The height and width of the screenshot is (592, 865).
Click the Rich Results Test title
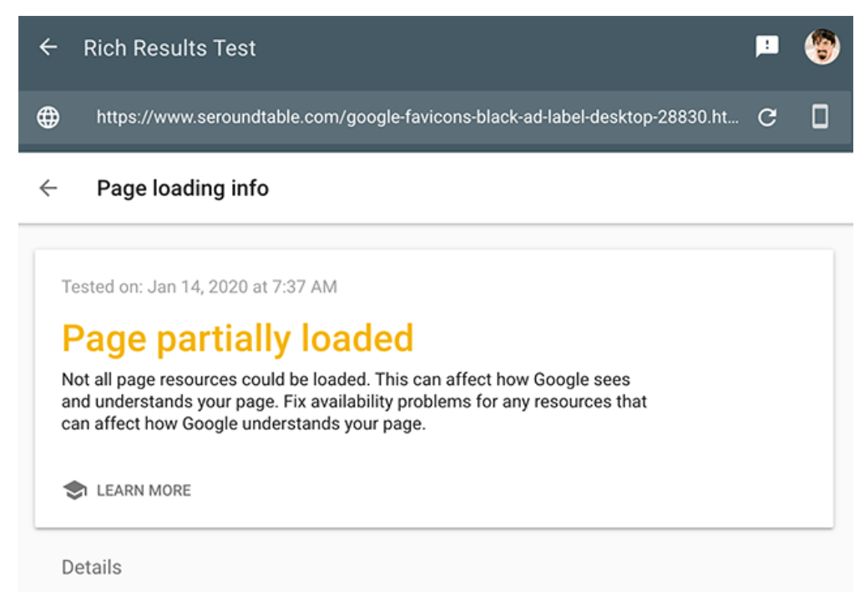coord(169,48)
